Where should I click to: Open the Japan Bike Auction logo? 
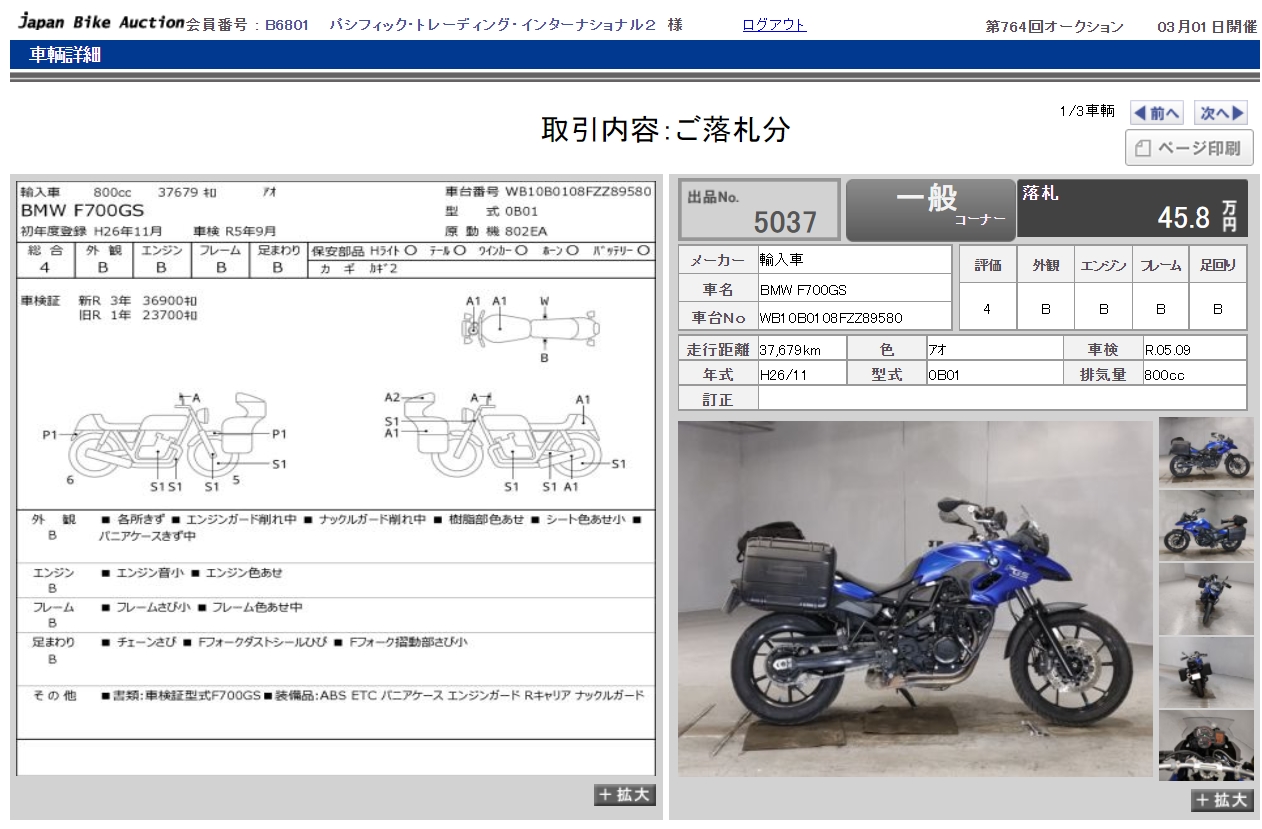pyautogui.click(x=101, y=22)
